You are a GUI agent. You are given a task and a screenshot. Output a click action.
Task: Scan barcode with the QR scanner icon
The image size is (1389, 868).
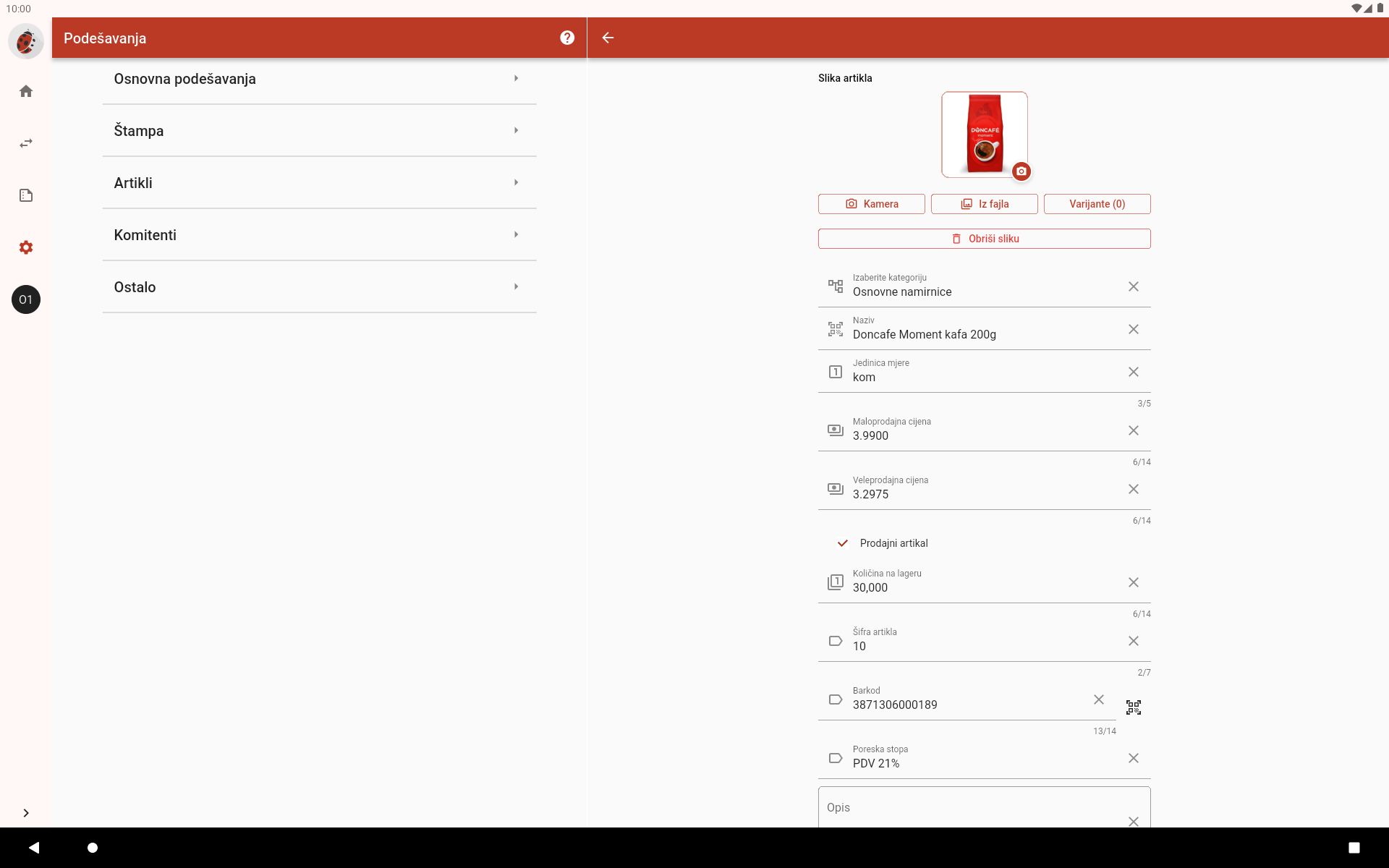tap(1134, 707)
